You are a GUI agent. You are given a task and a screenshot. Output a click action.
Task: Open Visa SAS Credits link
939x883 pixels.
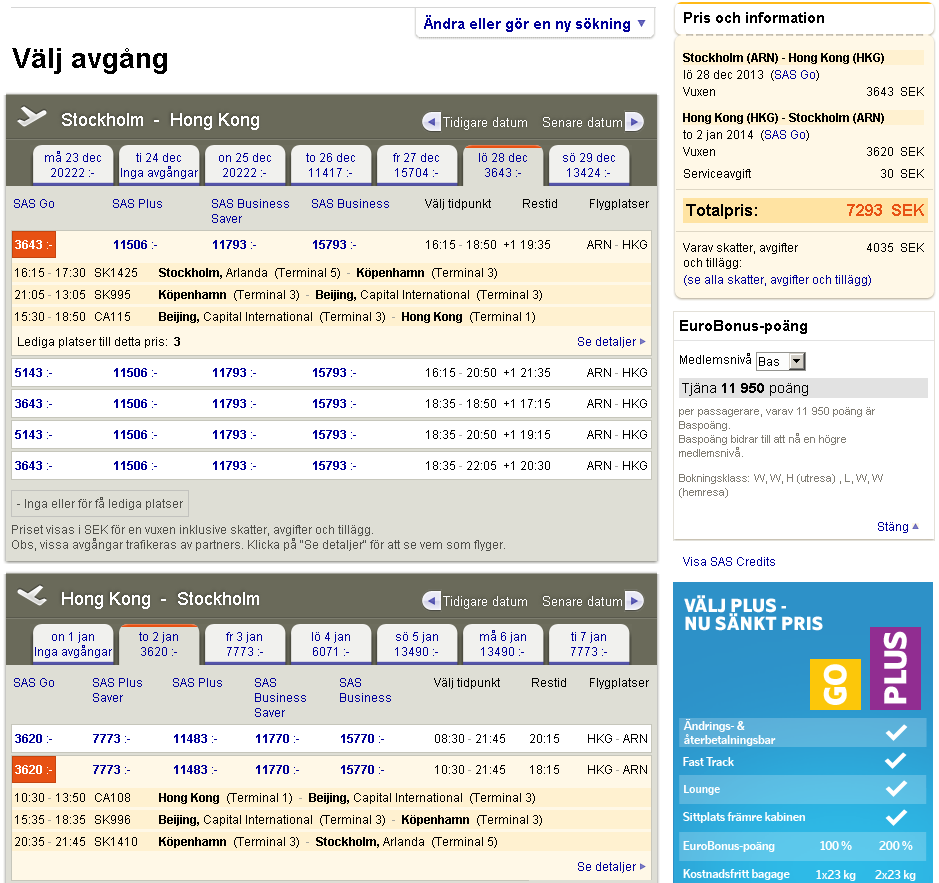[729, 562]
